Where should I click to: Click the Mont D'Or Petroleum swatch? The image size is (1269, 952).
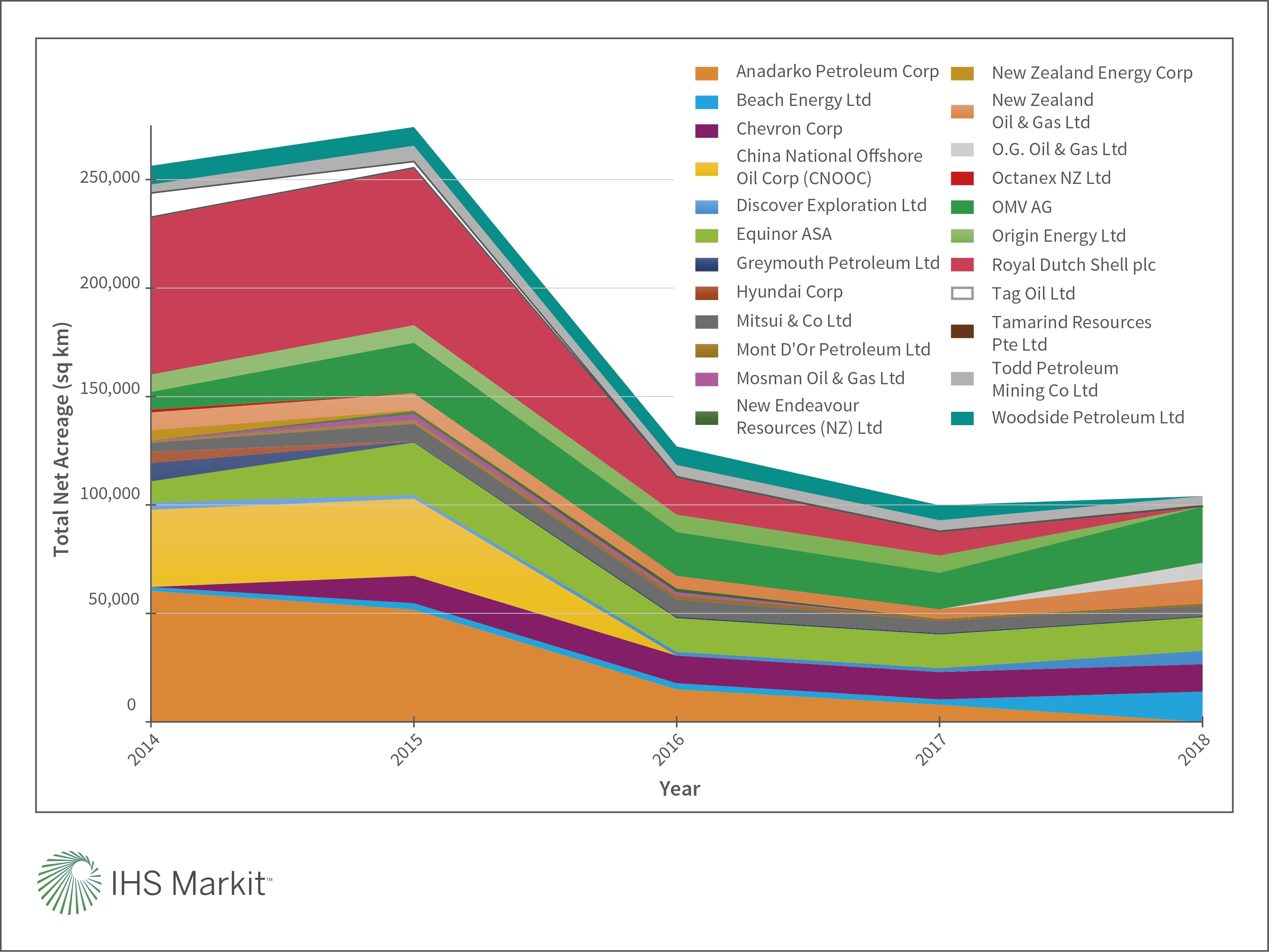[706, 351]
